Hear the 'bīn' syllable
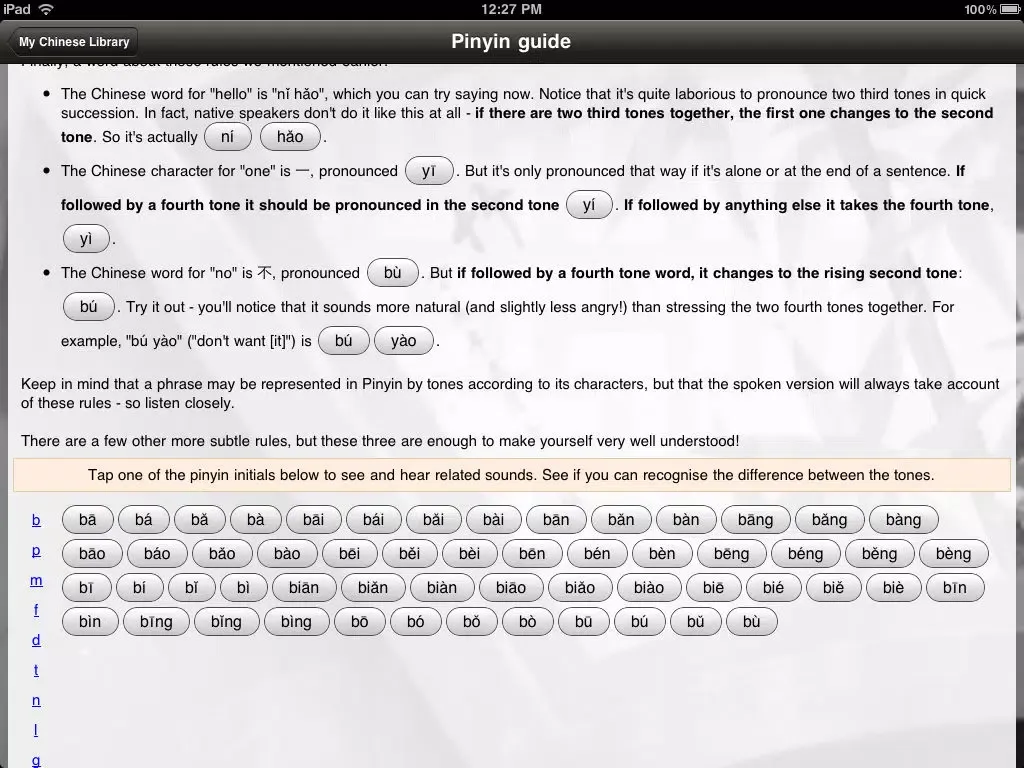Screen dimensions: 1024x768 pyautogui.click(x=955, y=587)
